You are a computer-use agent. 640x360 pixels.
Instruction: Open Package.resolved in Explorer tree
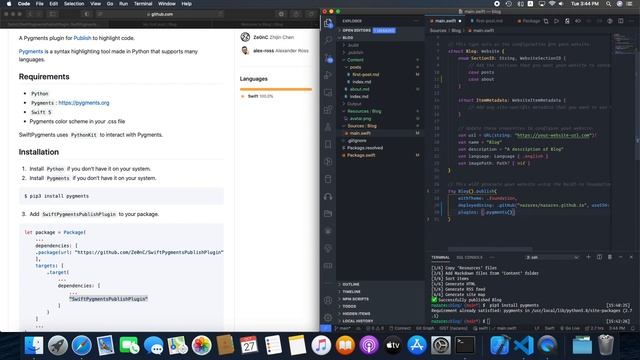click(x=364, y=148)
